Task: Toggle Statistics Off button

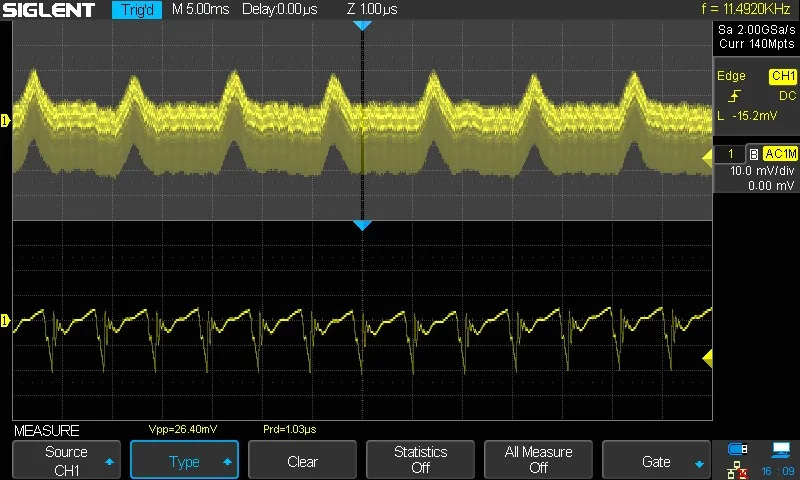Action: 420,460
